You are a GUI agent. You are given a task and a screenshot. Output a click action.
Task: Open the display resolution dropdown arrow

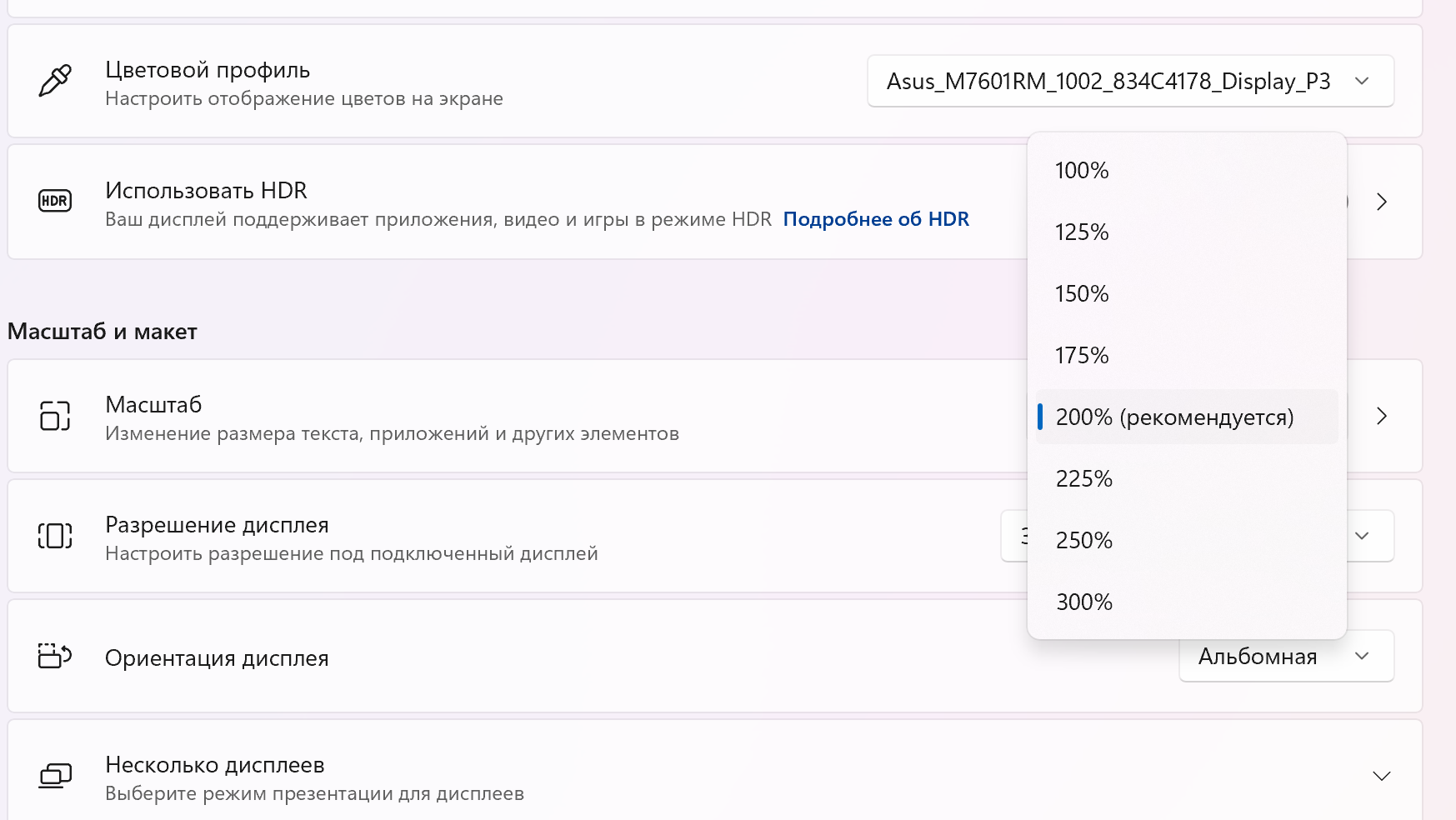pos(1363,536)
